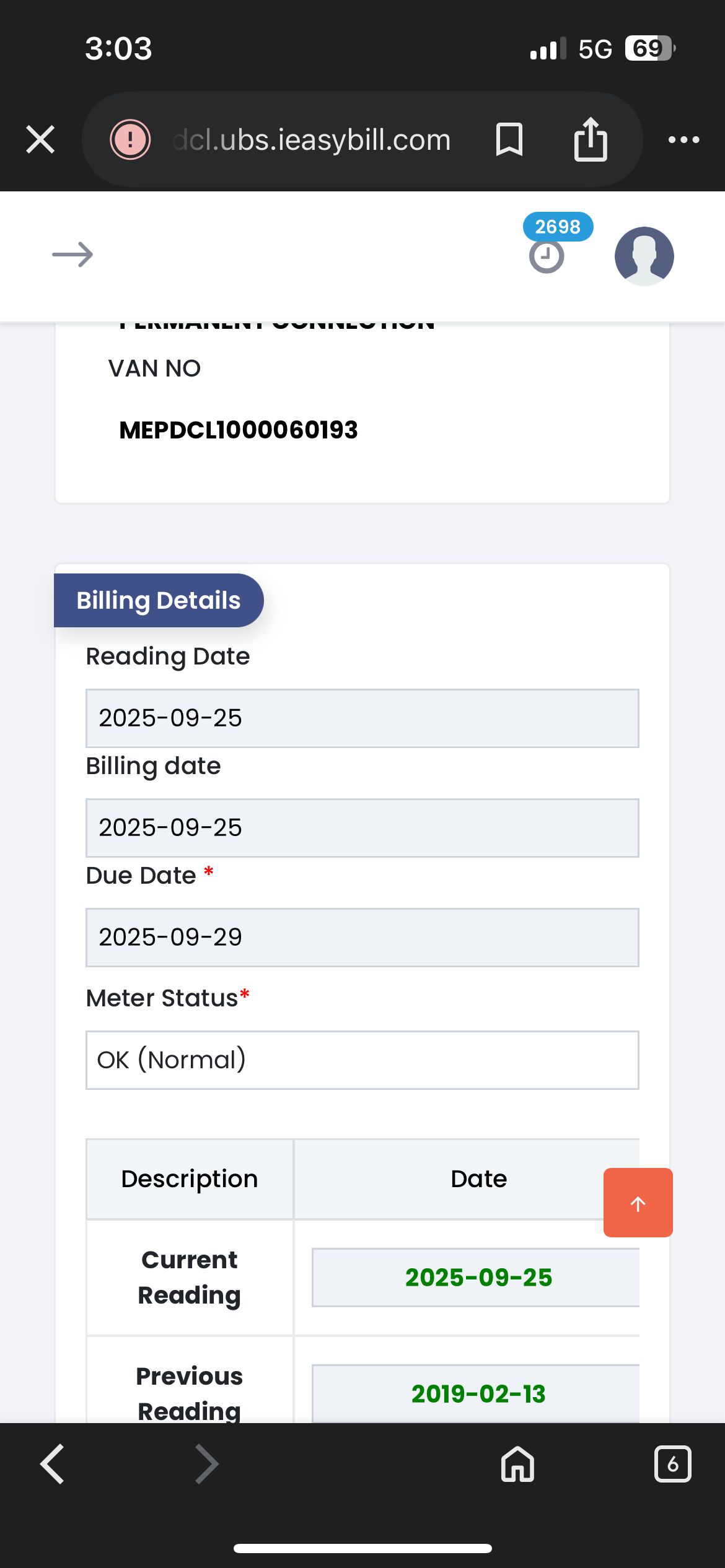Select the Reading Date field
This screenshot has height=1568, width=725.
point(362,718)
